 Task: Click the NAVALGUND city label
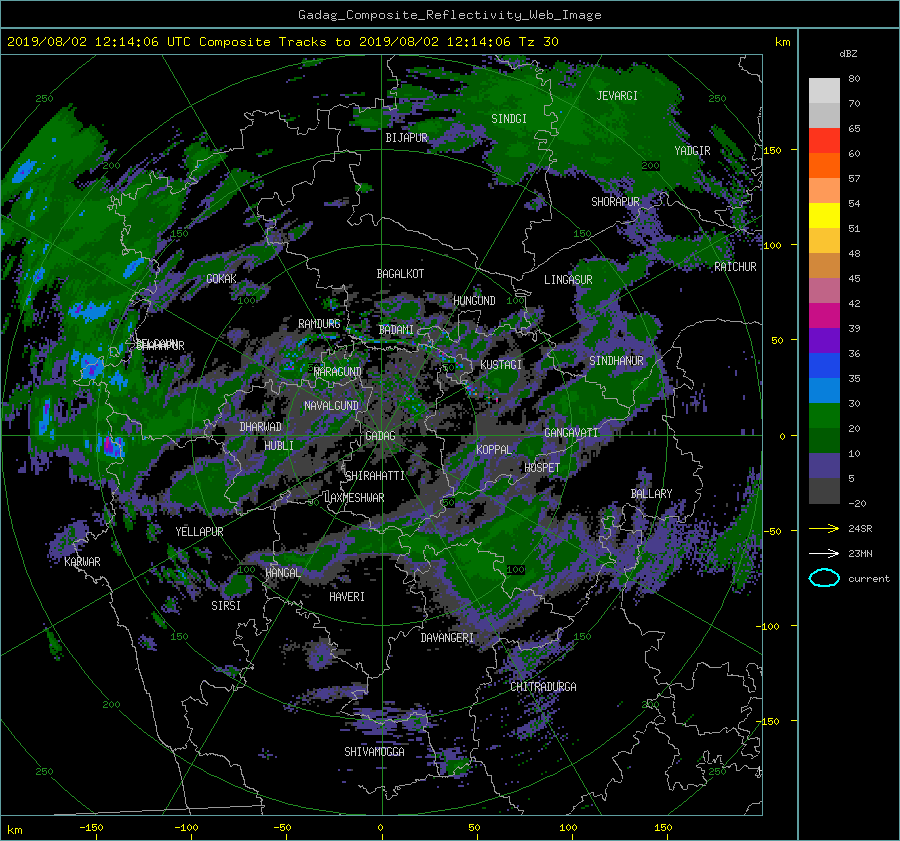tap(331, 406)
